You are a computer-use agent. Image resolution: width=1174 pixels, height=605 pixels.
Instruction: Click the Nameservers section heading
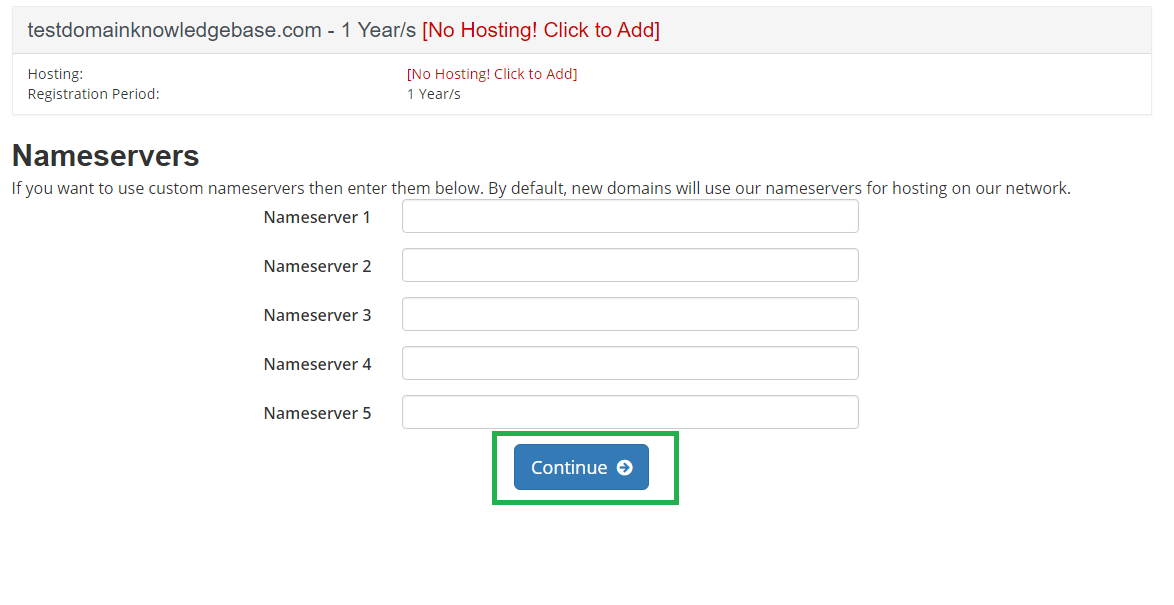(x=106, y=156)
